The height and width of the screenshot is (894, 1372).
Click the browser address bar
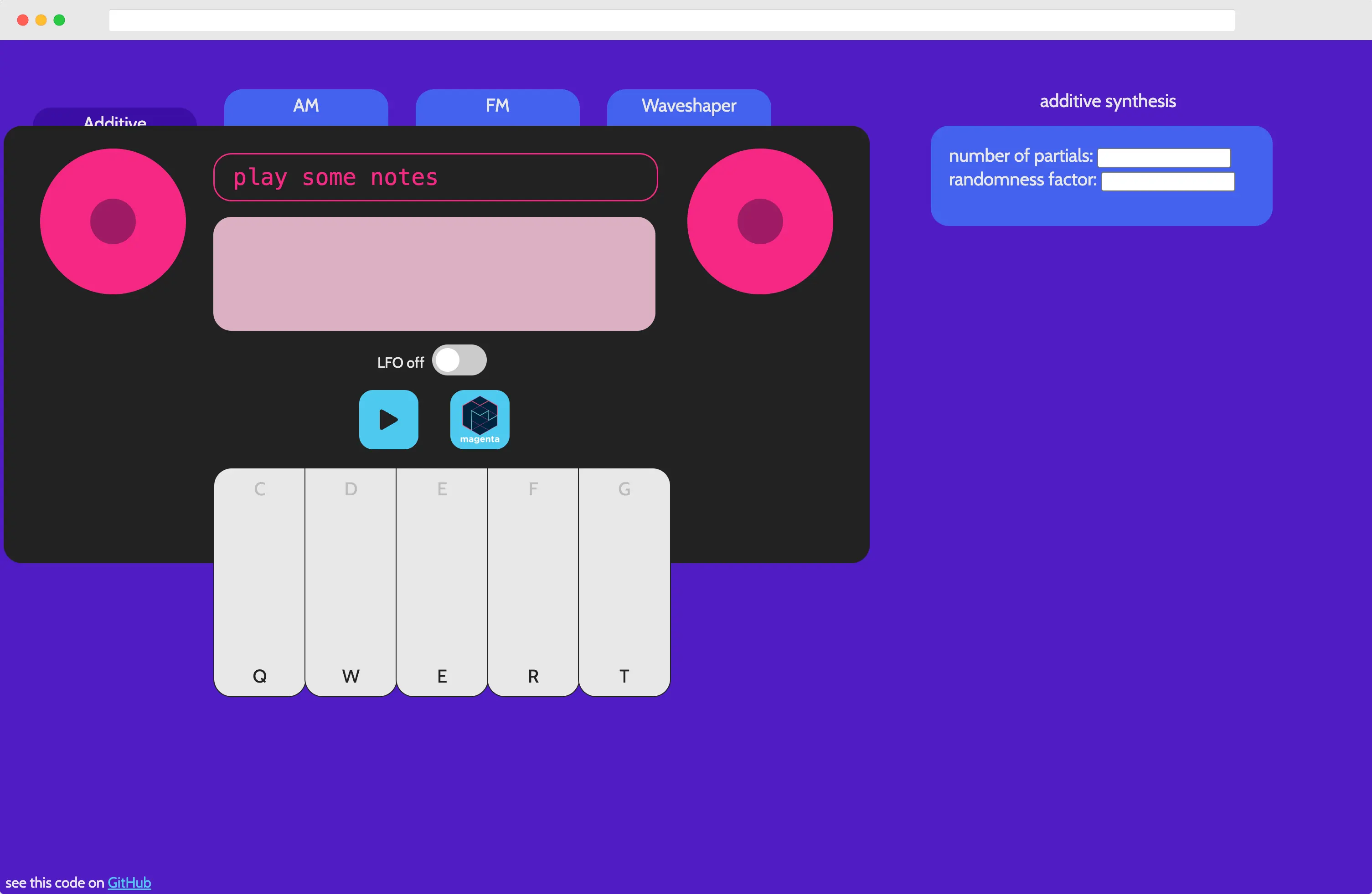[671, 20]
